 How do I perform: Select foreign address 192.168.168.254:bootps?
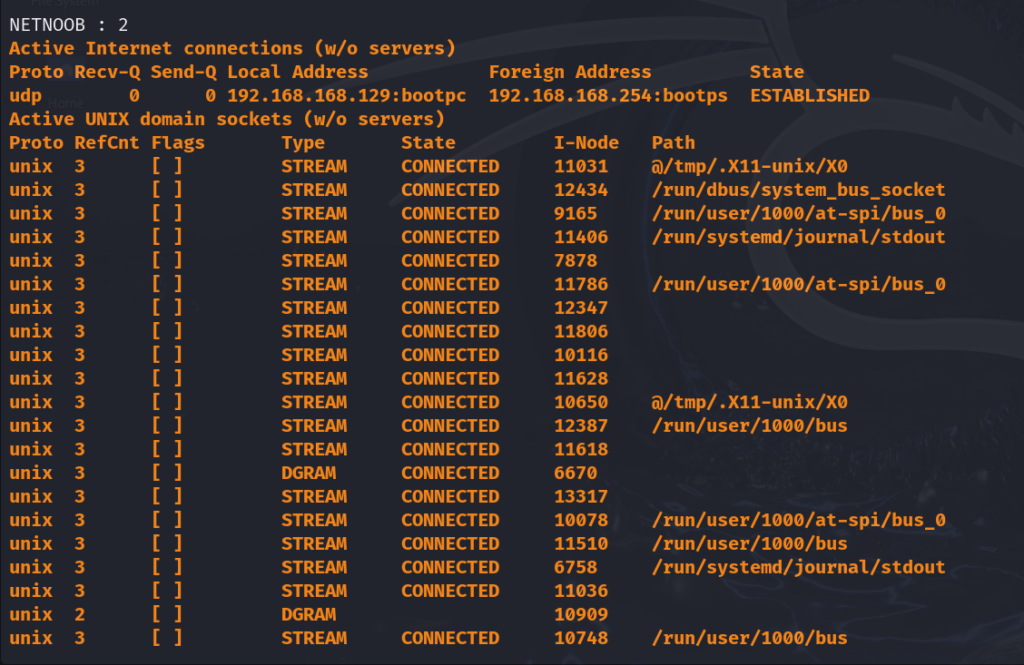click(x=608, y=96)
